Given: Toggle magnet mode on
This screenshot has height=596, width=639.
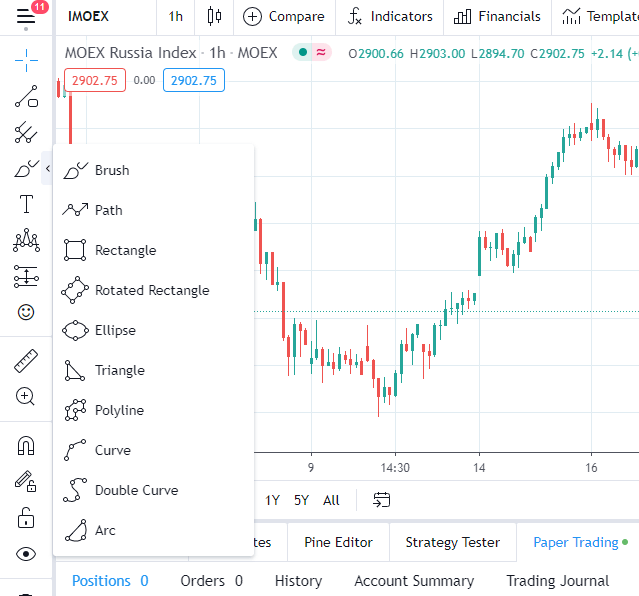Looking at the screenshot, I should click(x=26, y=446).
